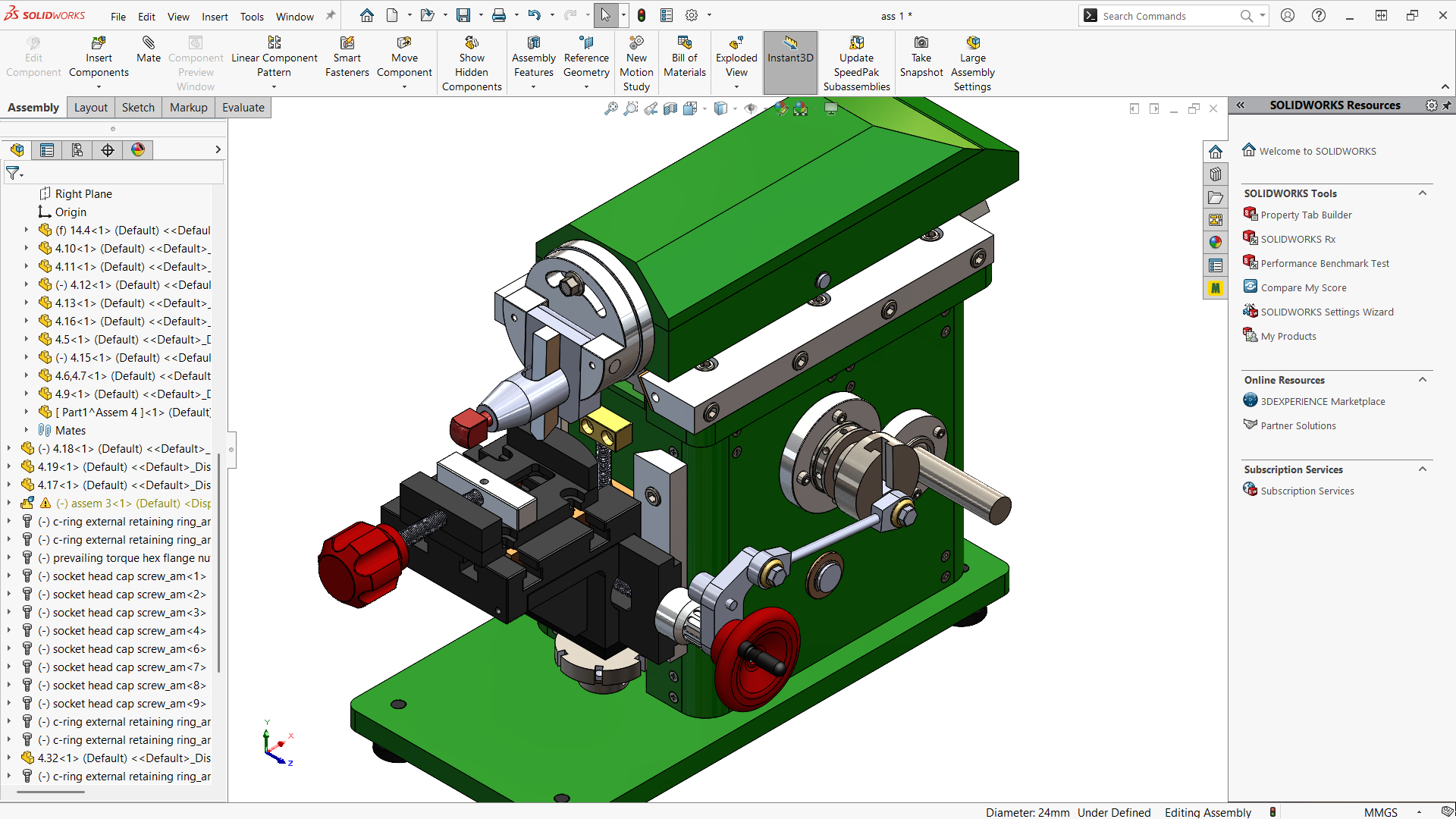Collapse SOLIDWORKS Tools section
Viewport: 1456px width, 819px height.
coord(1423,193)
